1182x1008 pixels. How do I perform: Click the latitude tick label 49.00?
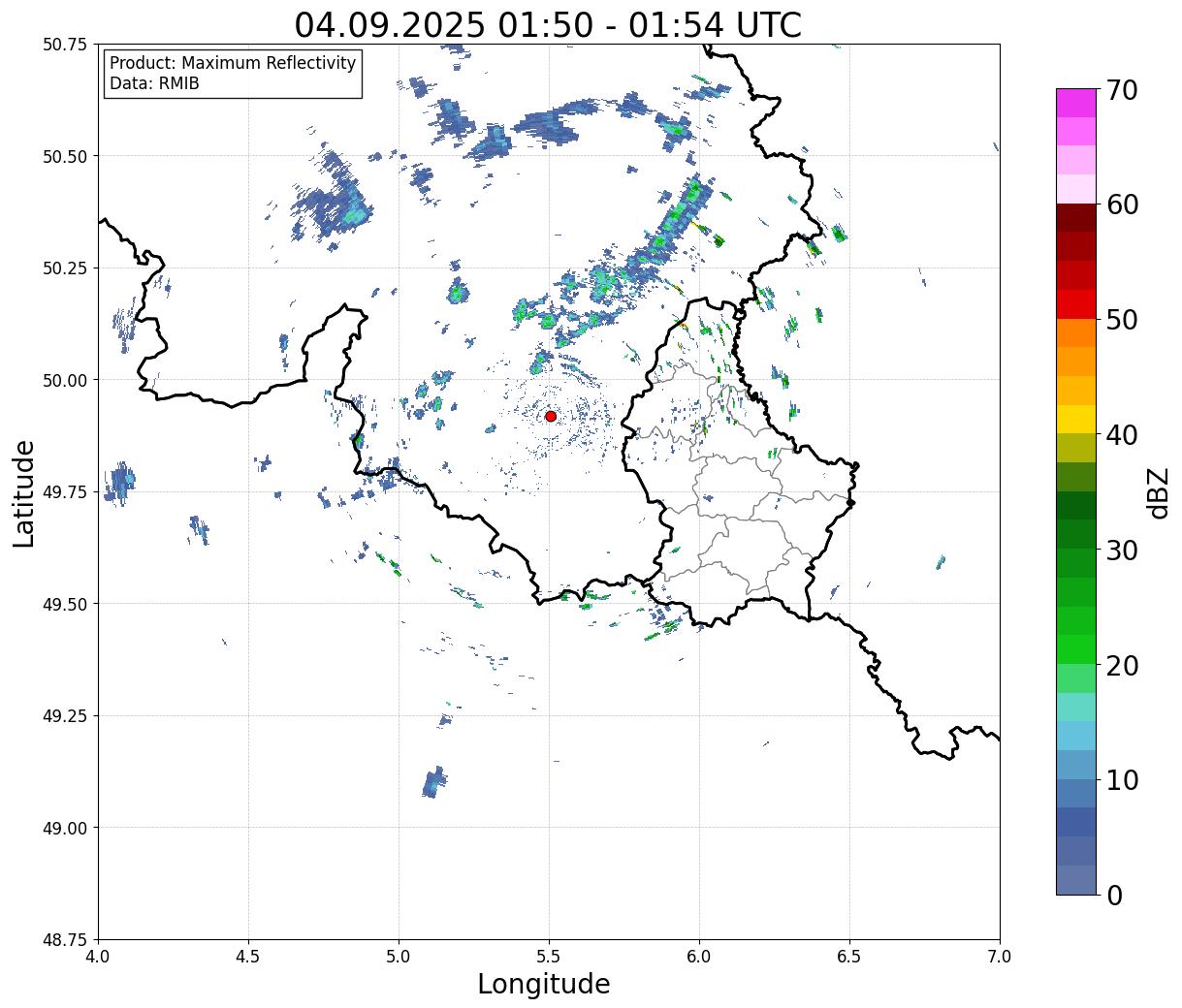tap(66, 828)
